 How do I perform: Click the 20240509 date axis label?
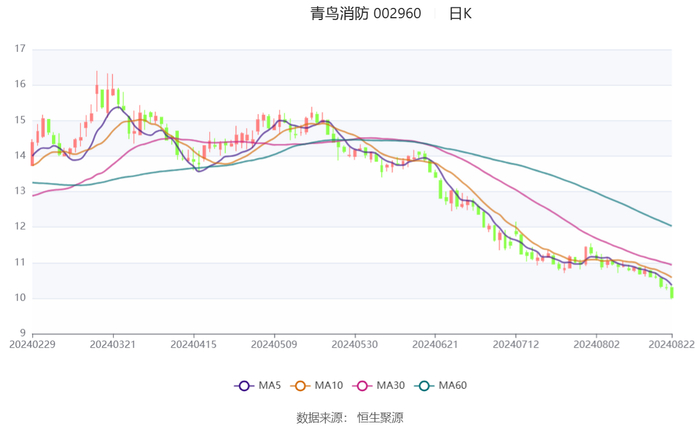(x=274, y=344)
